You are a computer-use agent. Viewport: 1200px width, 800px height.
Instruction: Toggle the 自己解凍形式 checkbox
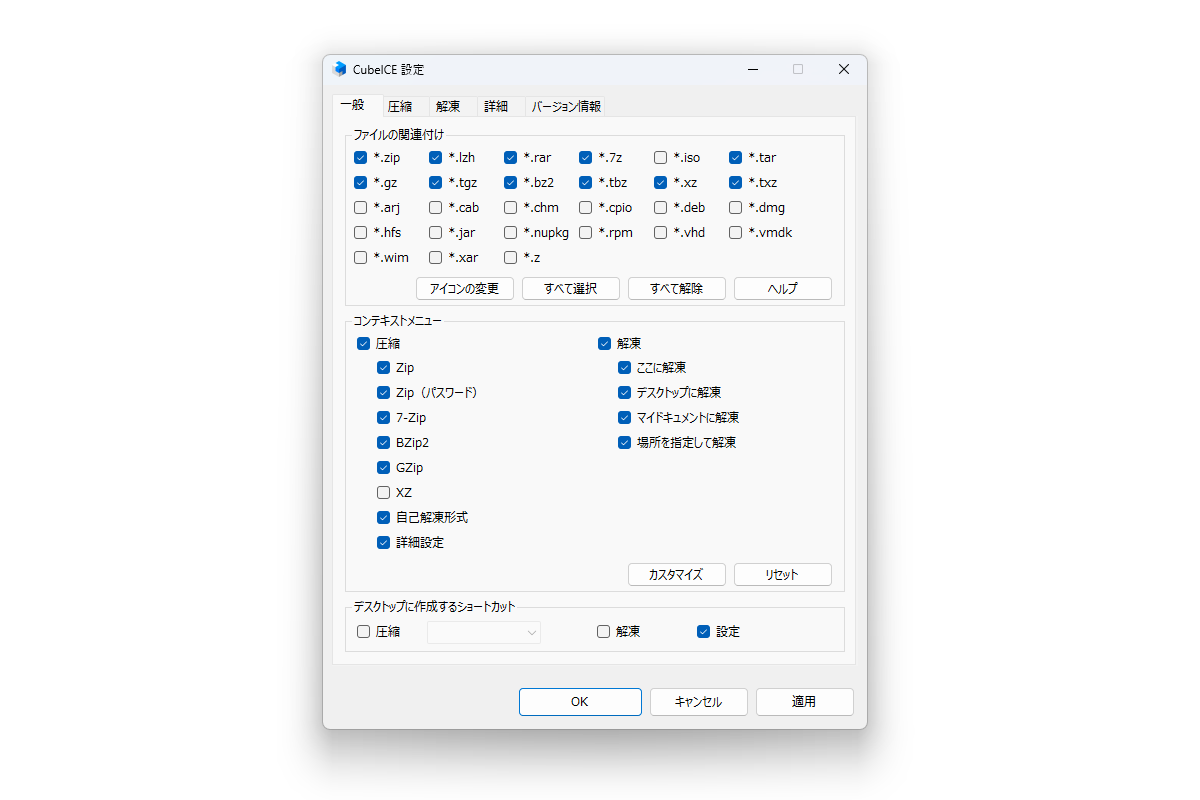click(383, 518)
